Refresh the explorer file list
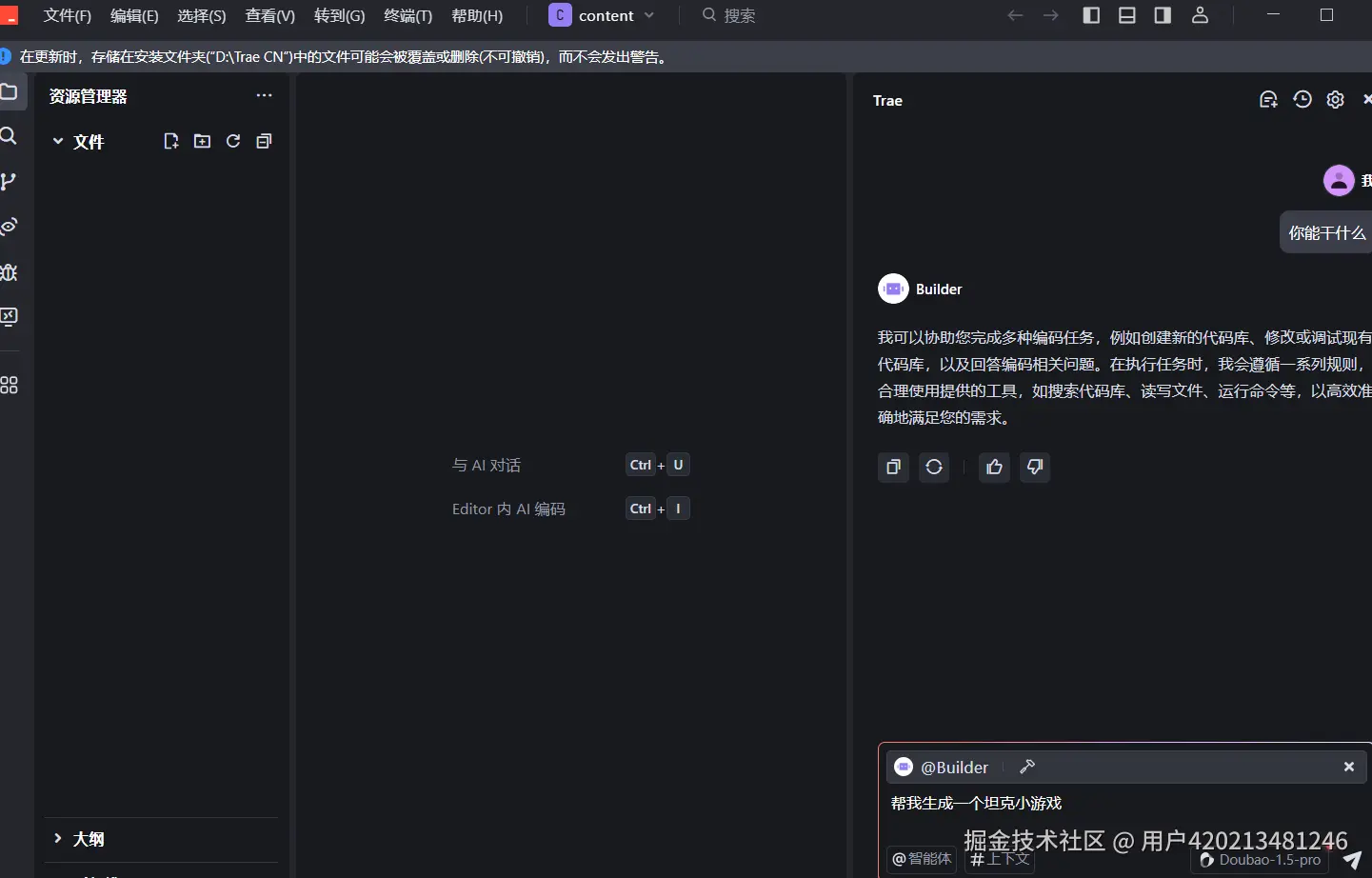This screenshot has height=878, width=1372. point(233,141)
